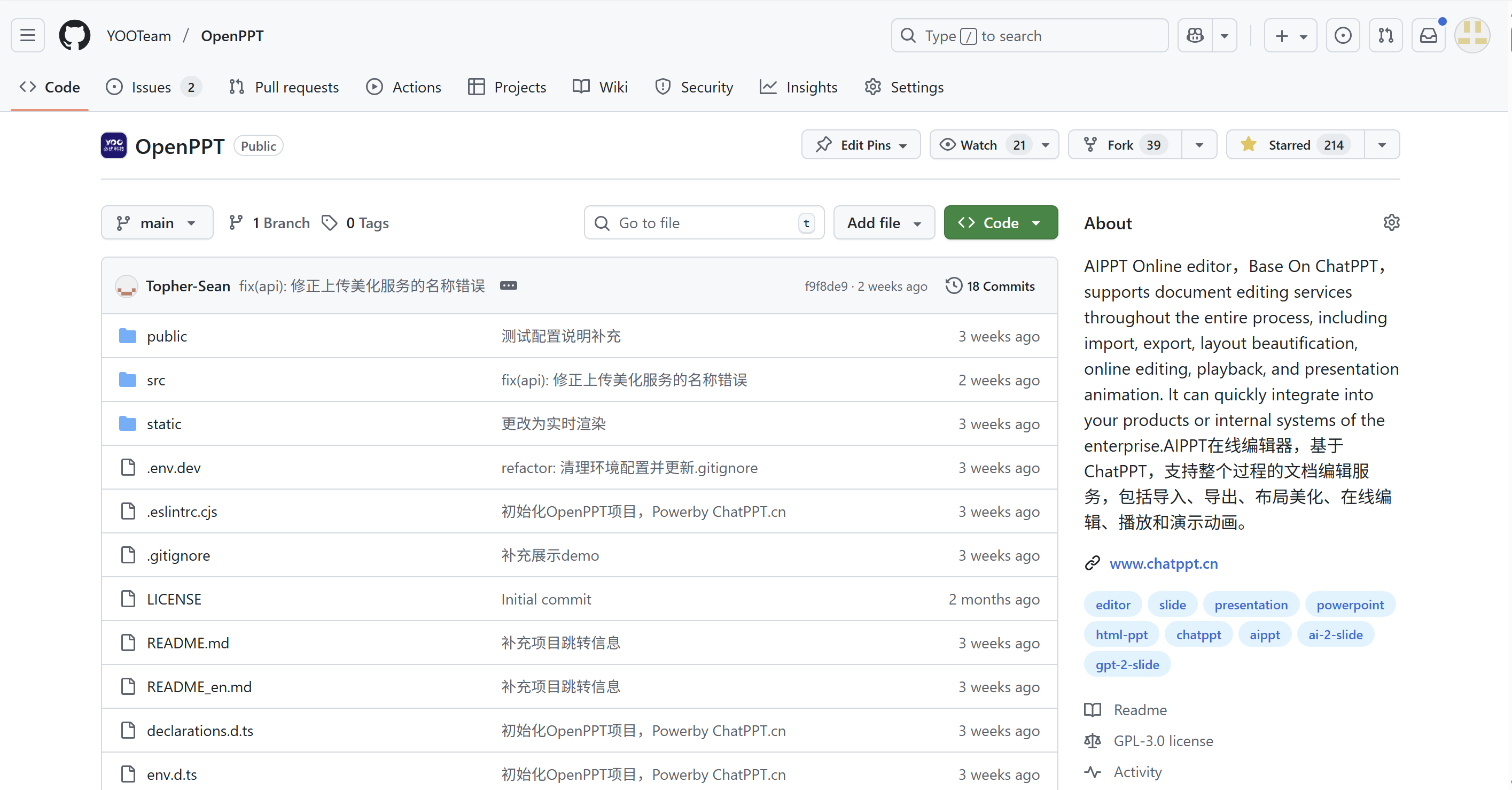Open the issues icon in header

(x=1343, y=36)
